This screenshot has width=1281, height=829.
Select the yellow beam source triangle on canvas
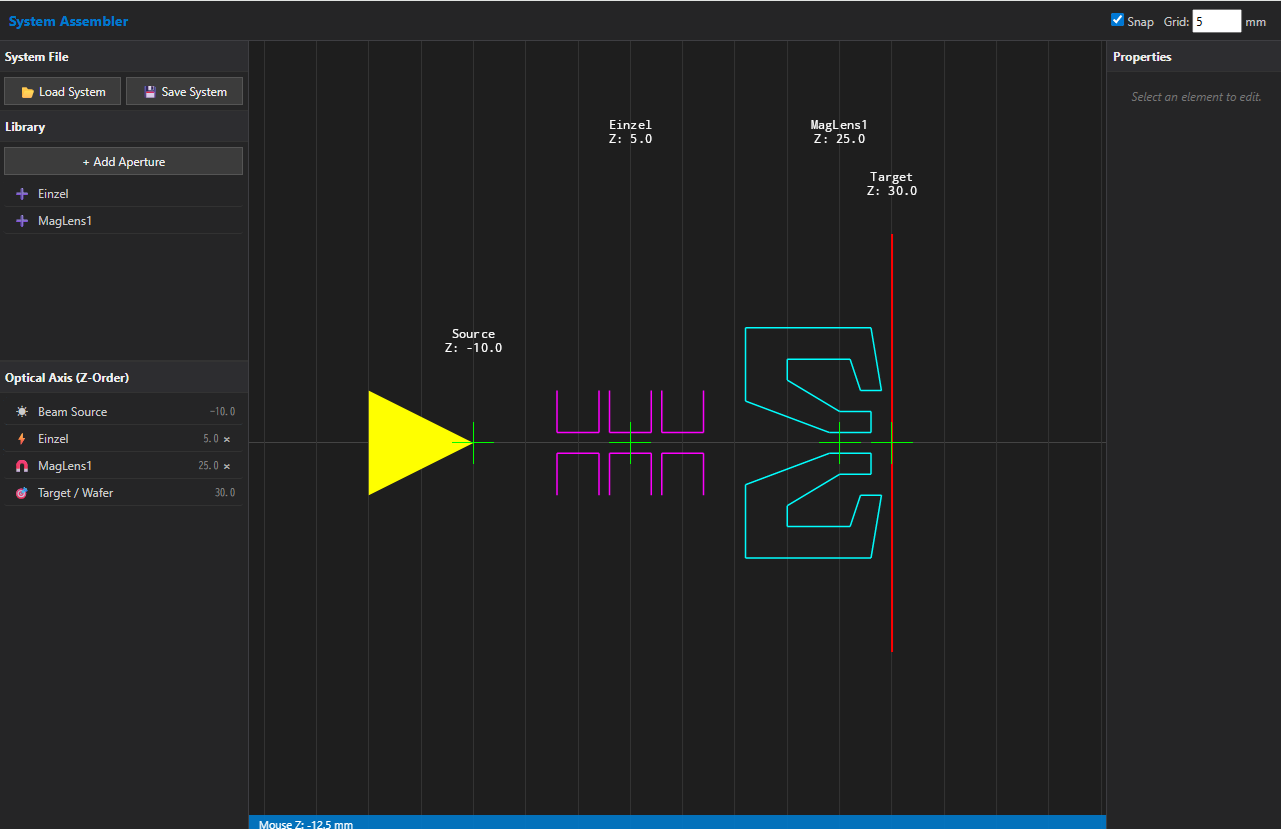coord(405,442)
